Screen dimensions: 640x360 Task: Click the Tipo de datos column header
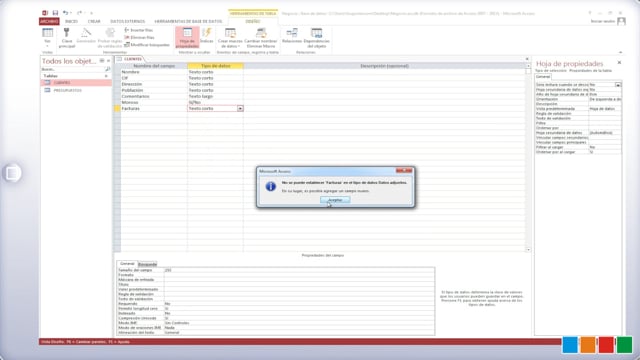[x=215, y=66]
